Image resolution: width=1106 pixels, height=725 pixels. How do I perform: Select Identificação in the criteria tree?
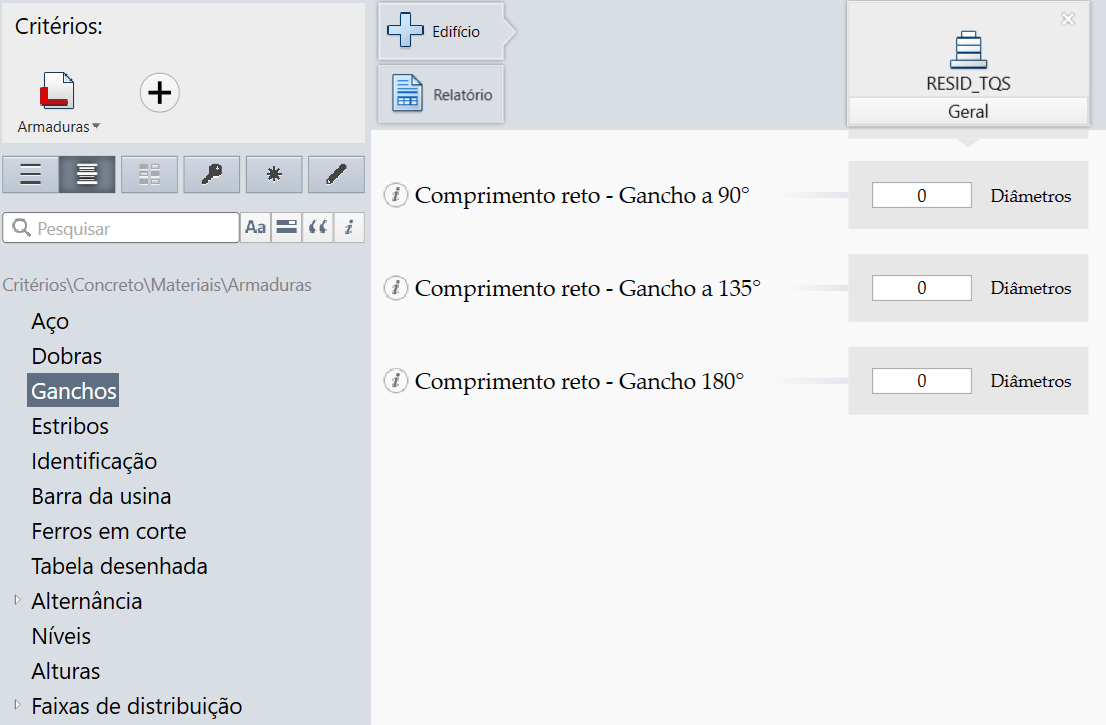pos(94,461)
